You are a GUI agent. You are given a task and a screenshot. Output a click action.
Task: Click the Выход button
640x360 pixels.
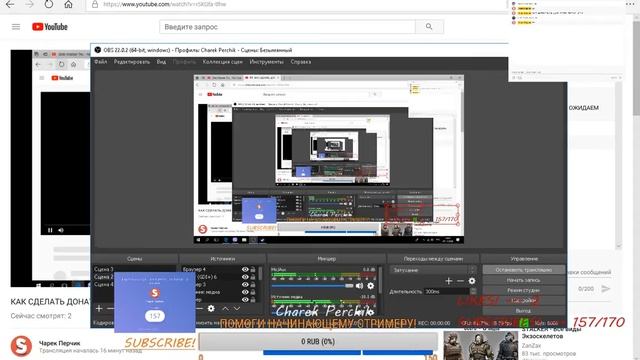[x=524, y=311]
